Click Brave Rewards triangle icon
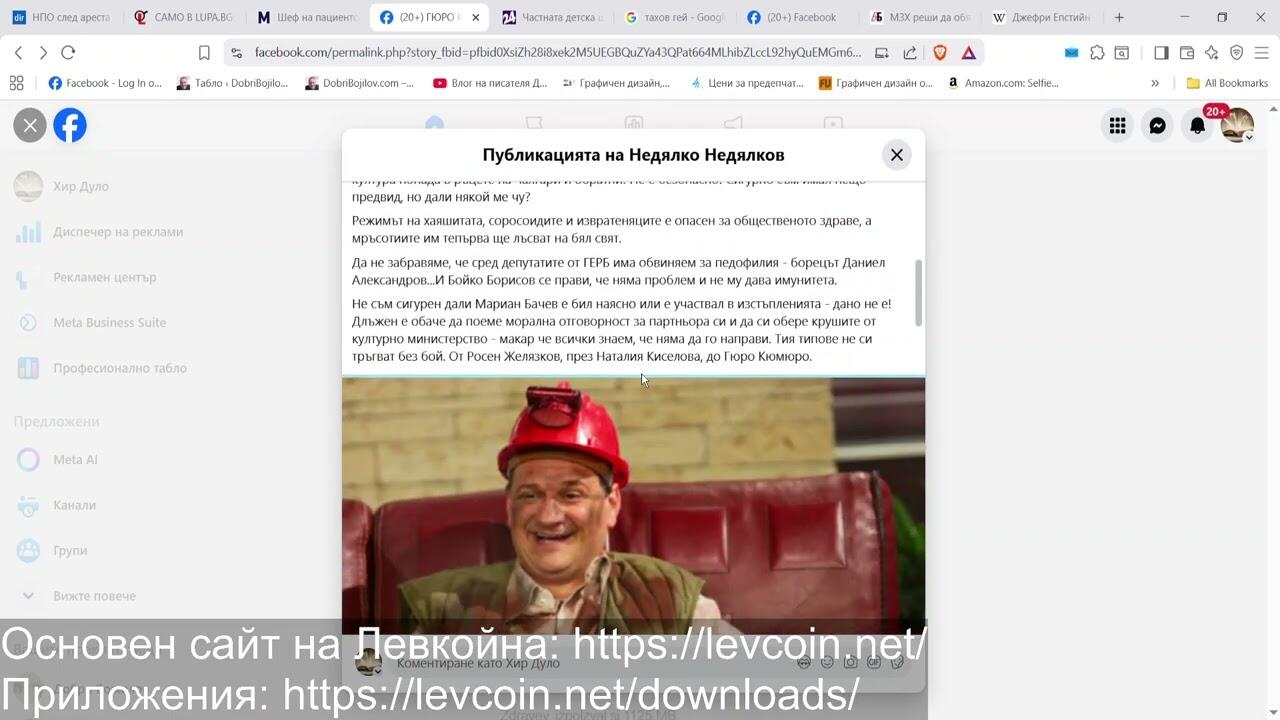This screenshot has width=1280, height=720. pos(968,53)
